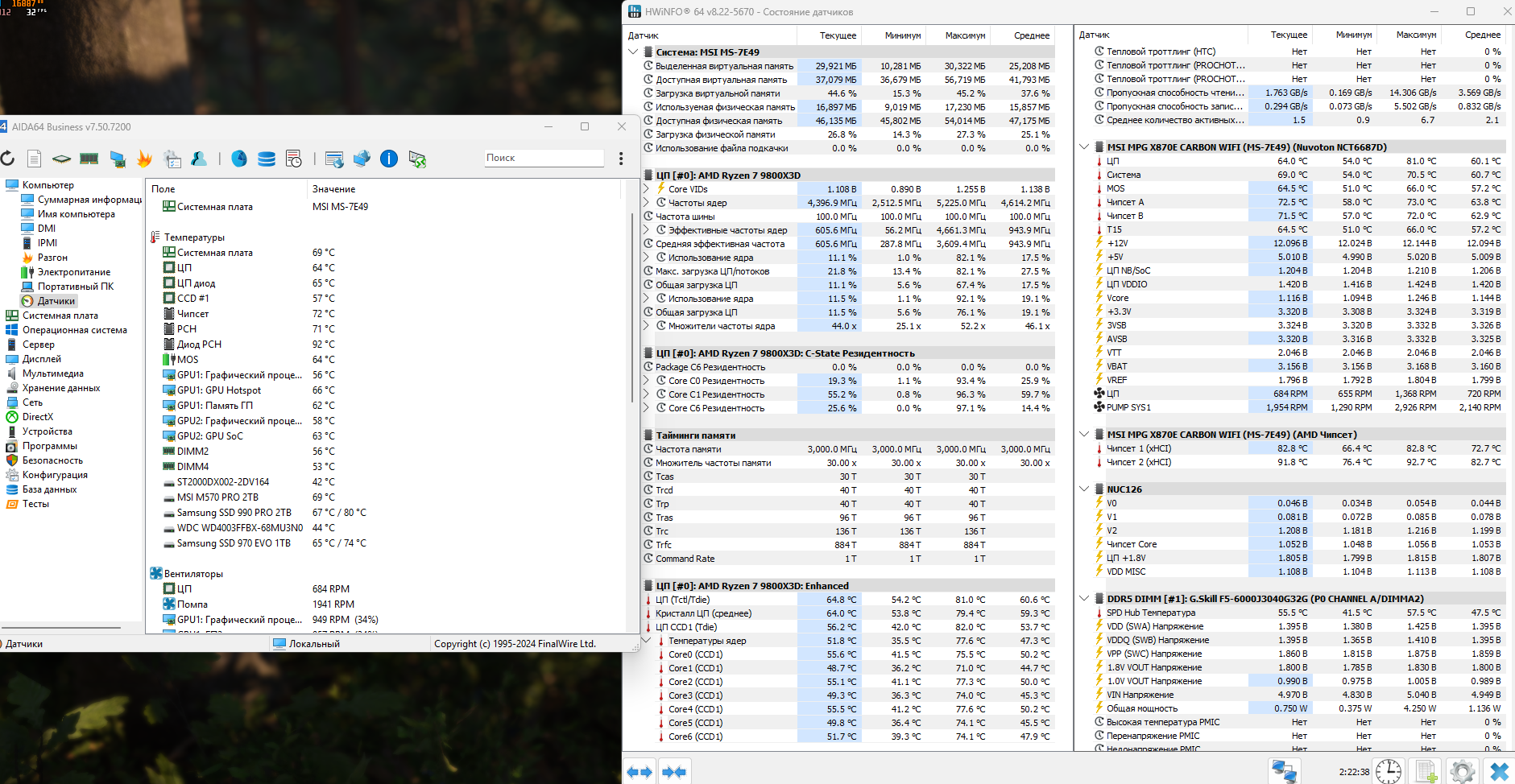
Task: Expand 'Core C0 Резидентность' row
Action: [x=646, y=381]
